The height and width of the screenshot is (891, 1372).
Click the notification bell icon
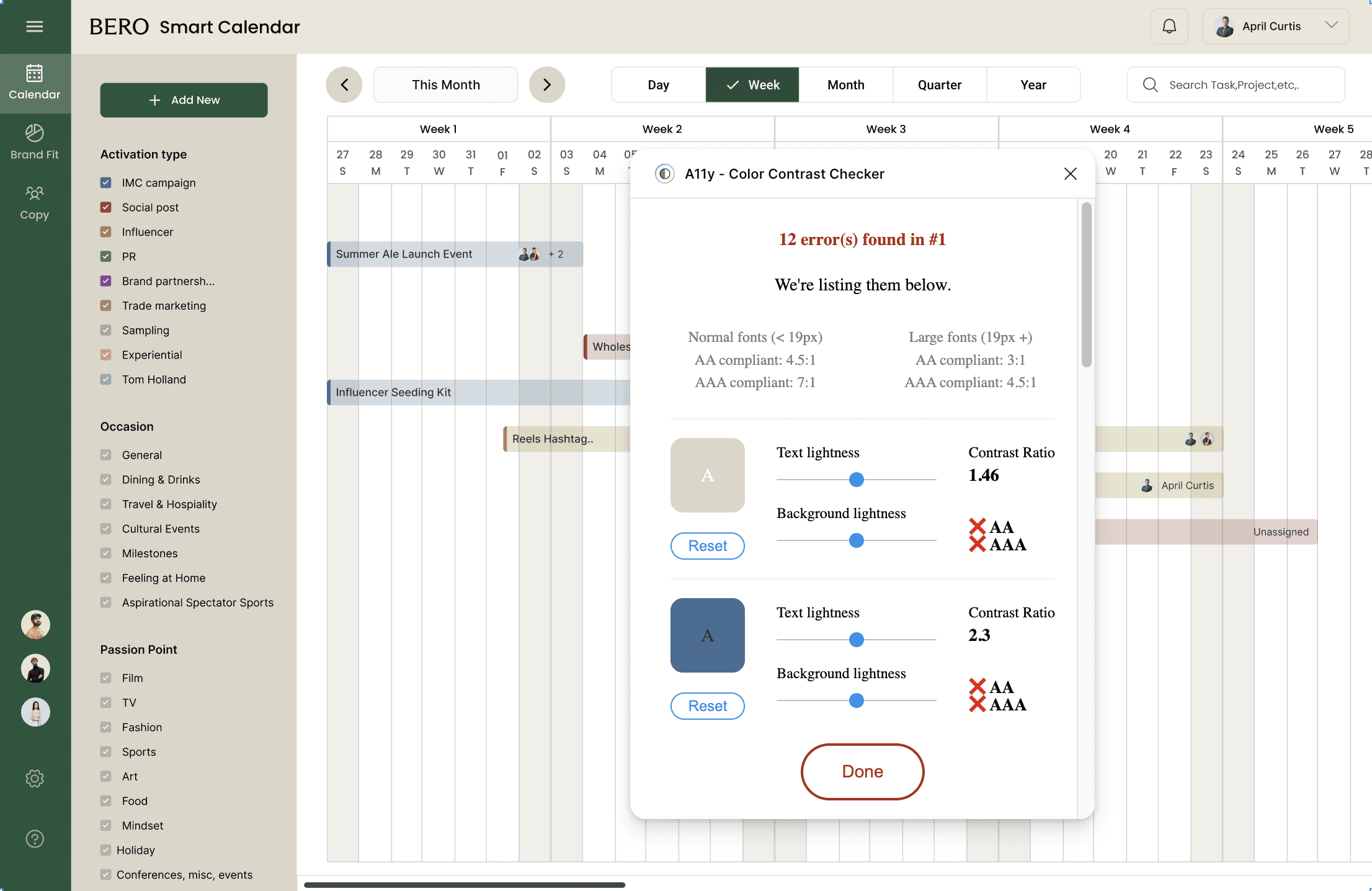[1169, 26]
